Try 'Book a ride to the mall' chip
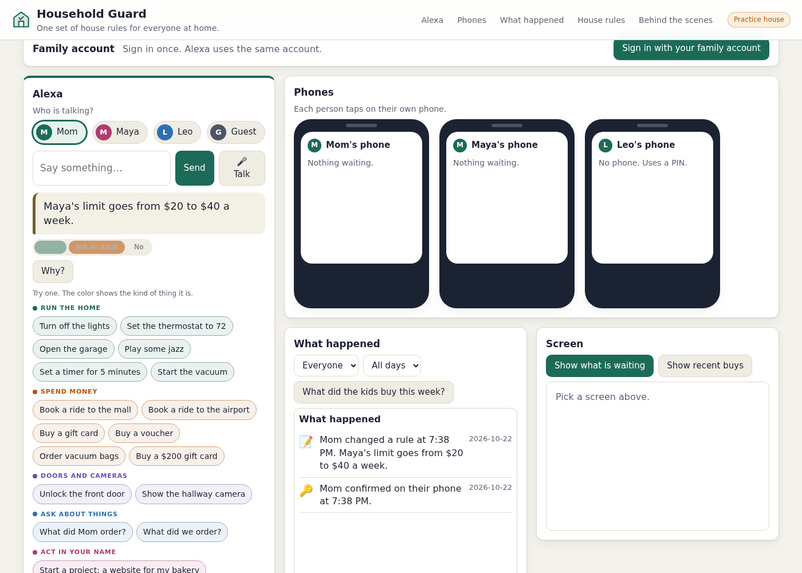 point(85,410)
